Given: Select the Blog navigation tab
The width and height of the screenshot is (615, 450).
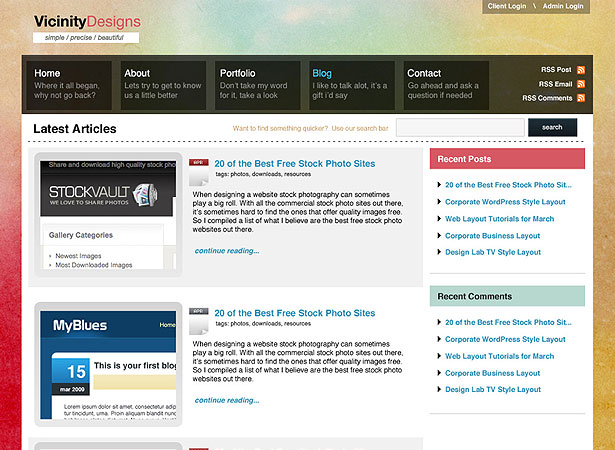Looking at the screenshot, I should point(352,85).
